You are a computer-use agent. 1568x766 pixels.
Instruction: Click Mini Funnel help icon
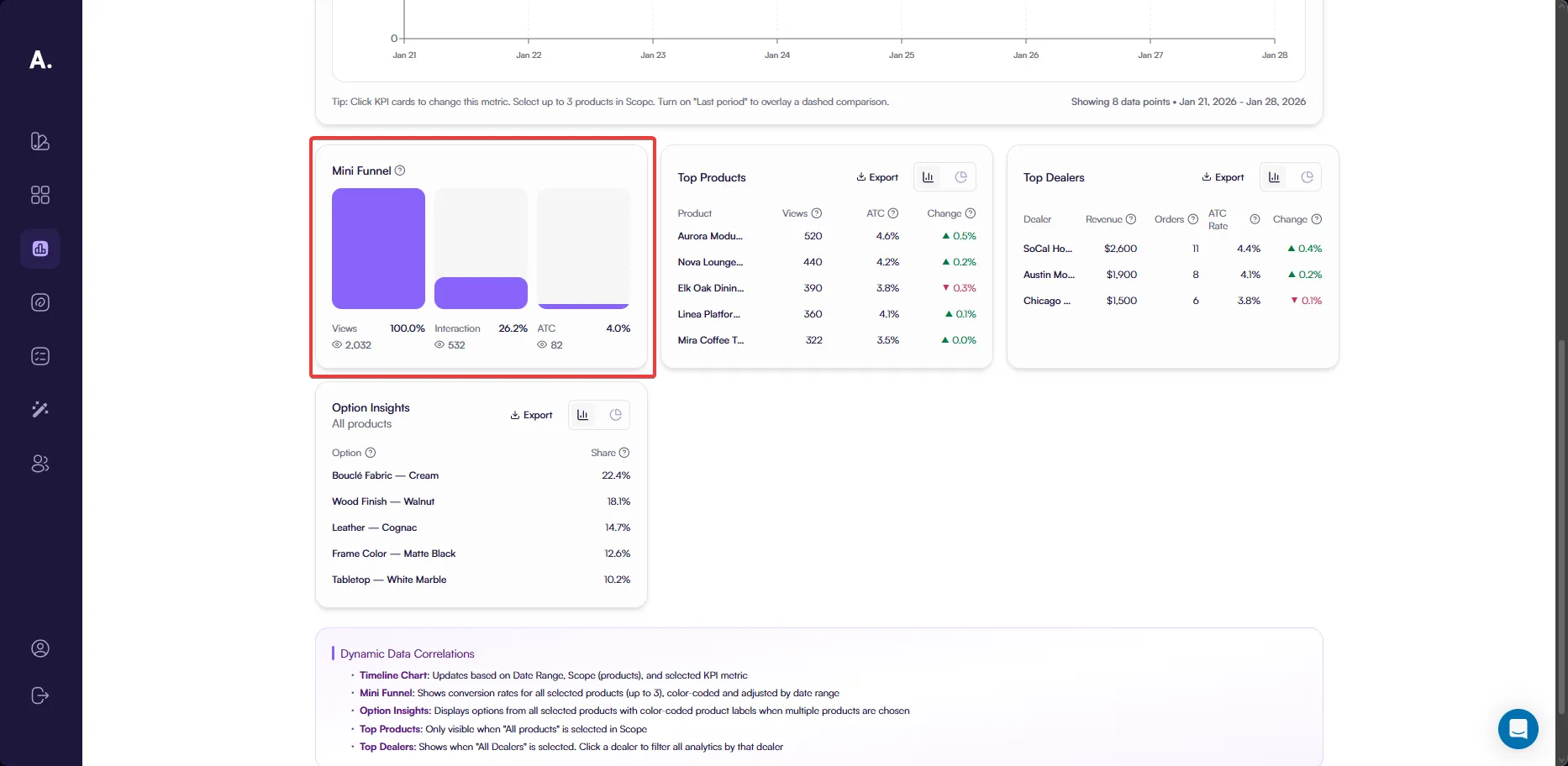coord(400,171)
